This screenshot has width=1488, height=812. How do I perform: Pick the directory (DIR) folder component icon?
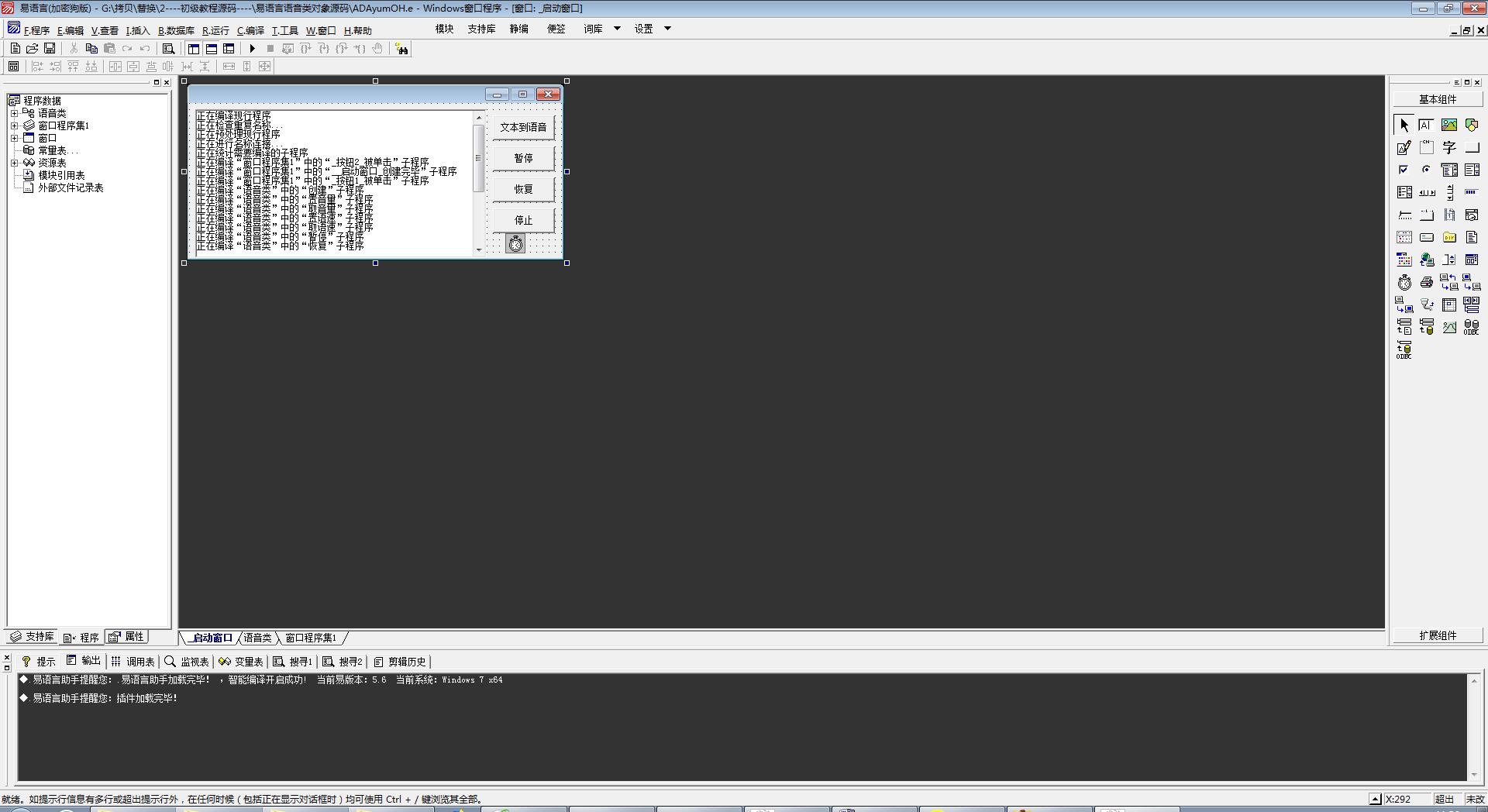[x=1448, y=237]
